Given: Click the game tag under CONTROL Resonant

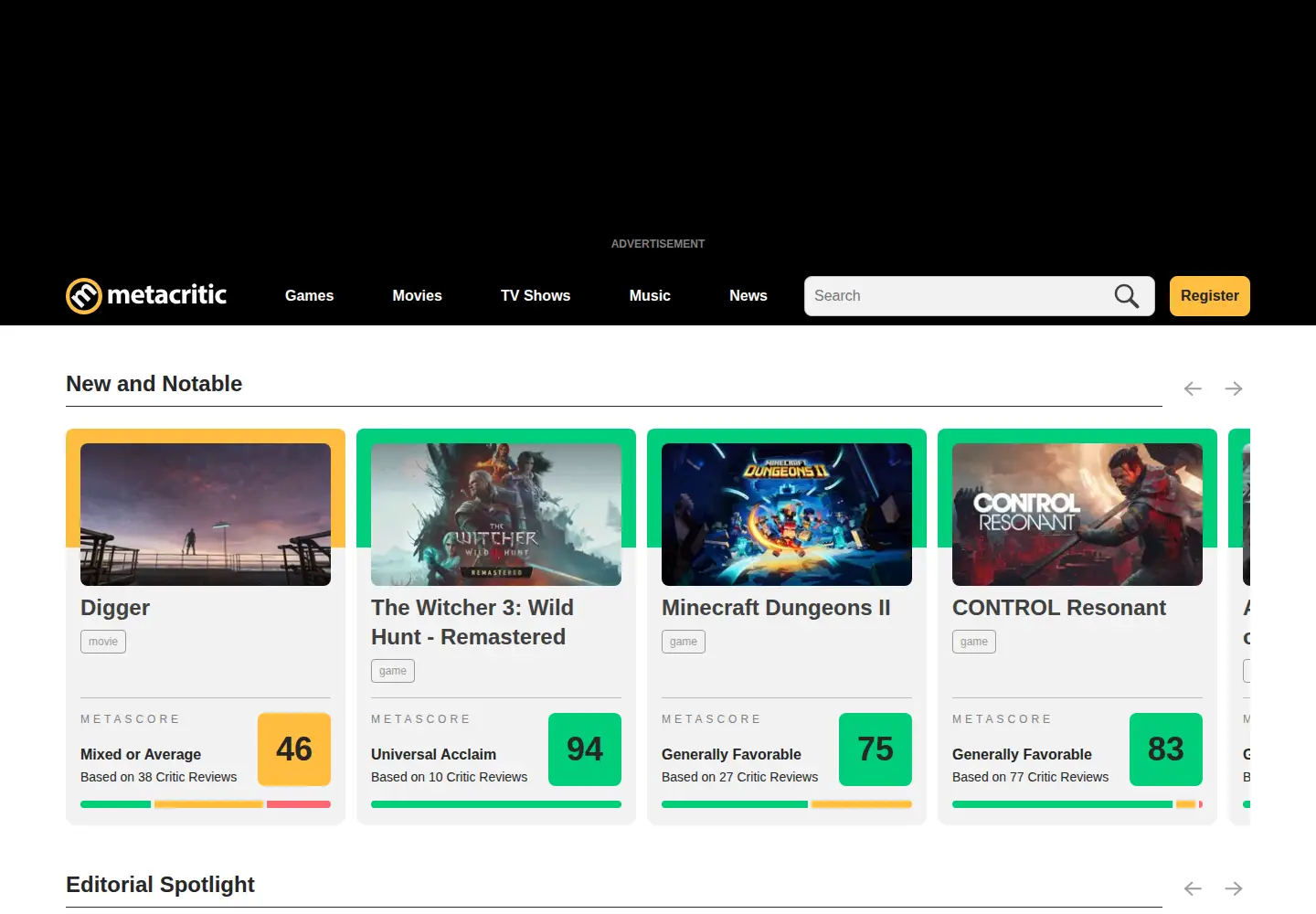Looking at the screenshot, I should (974, 642).
